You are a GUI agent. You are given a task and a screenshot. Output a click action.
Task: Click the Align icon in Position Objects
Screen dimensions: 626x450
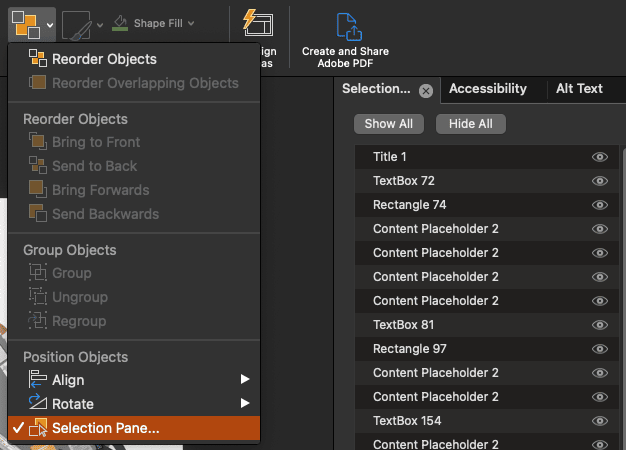[38, 379]
